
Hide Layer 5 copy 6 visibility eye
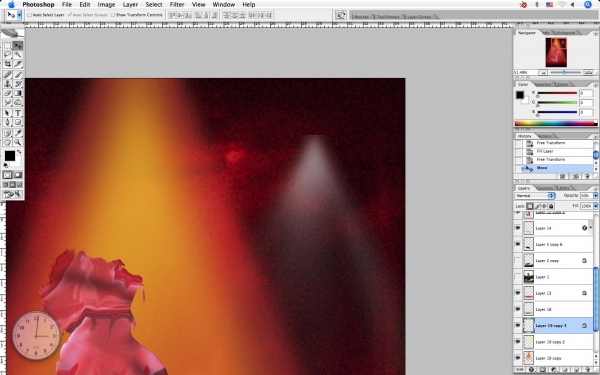coord(518,244)
